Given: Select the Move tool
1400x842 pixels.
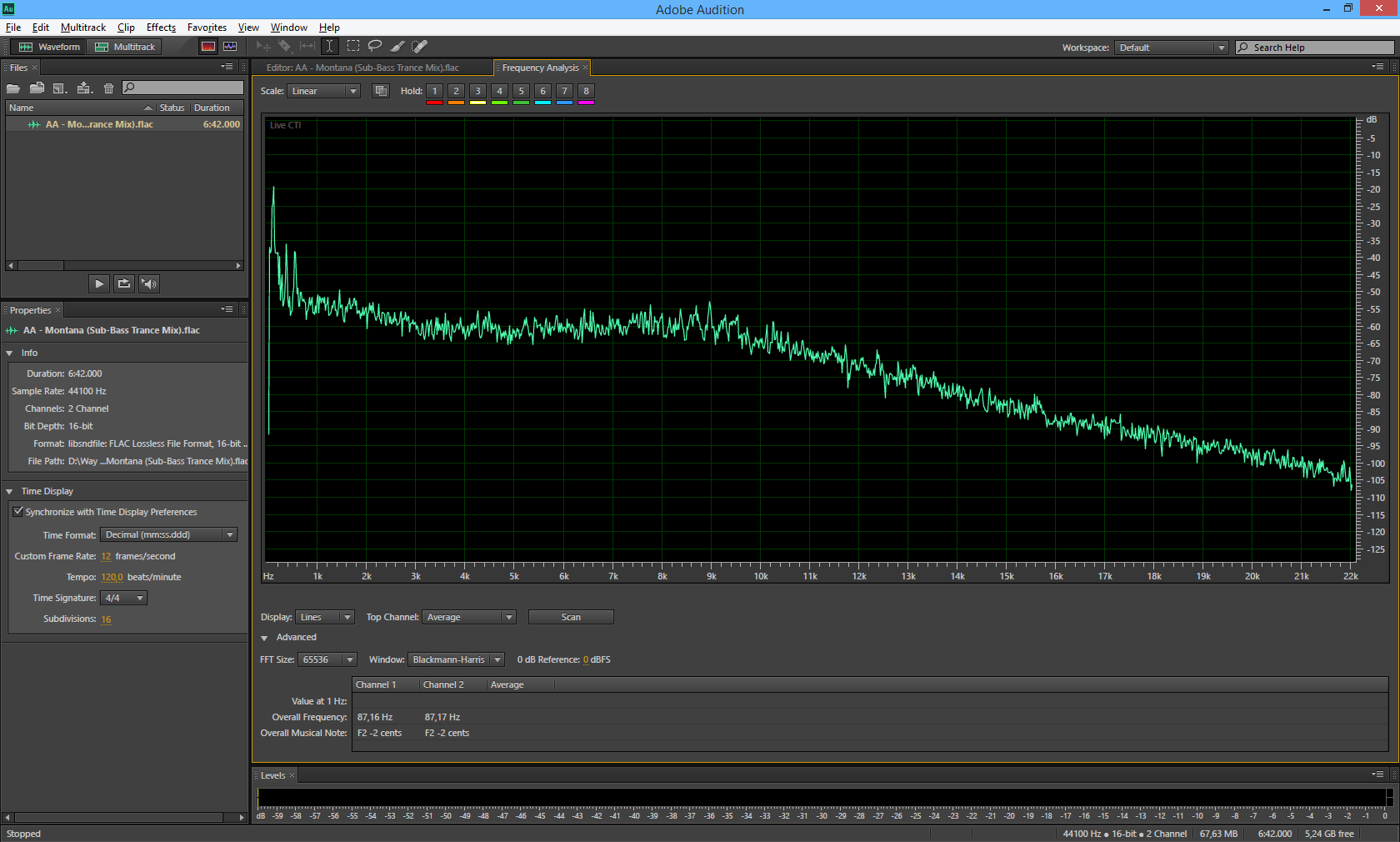Looking at the screenshot, I should (x=263, y=47).
